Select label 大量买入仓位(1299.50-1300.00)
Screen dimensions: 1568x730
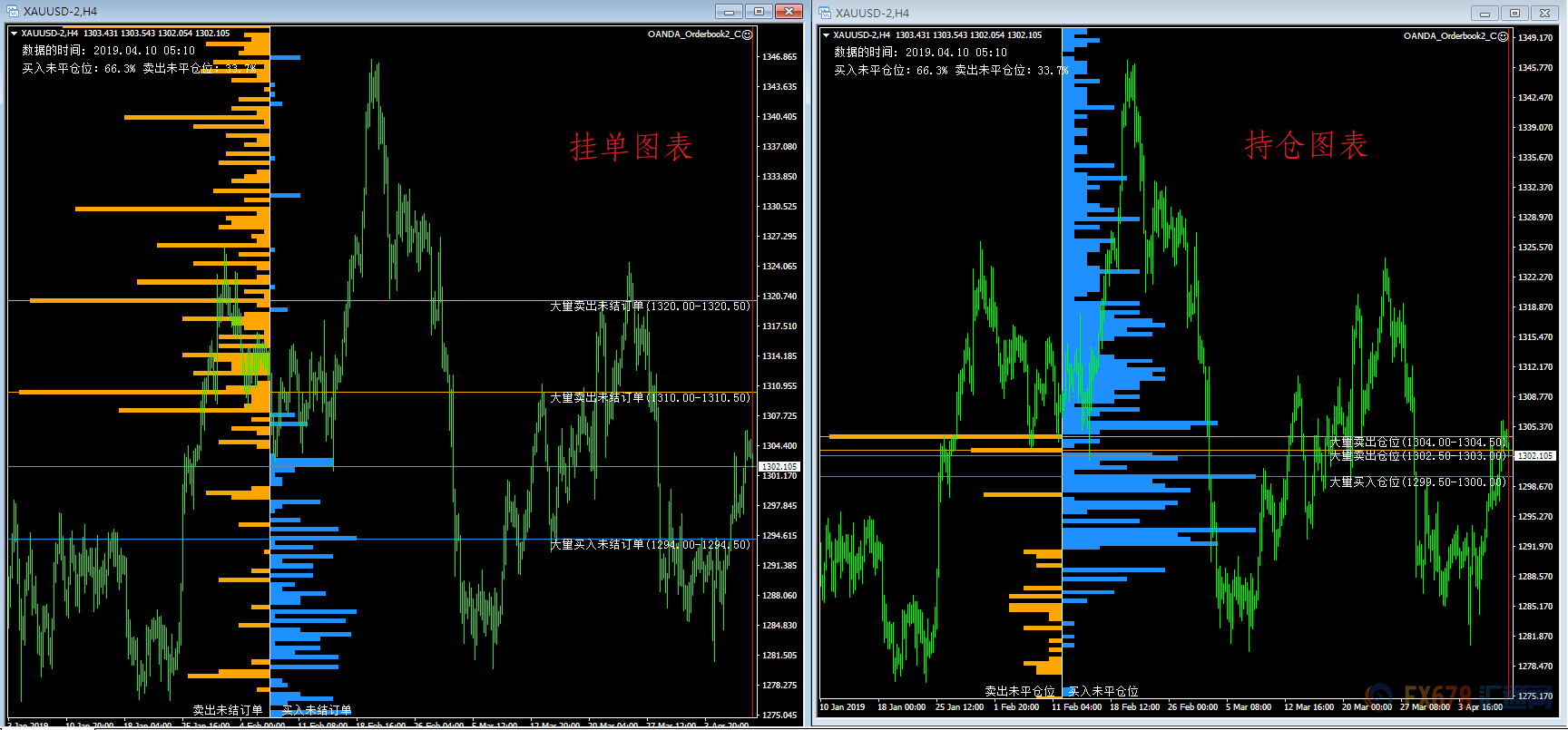click(1418, 482)
